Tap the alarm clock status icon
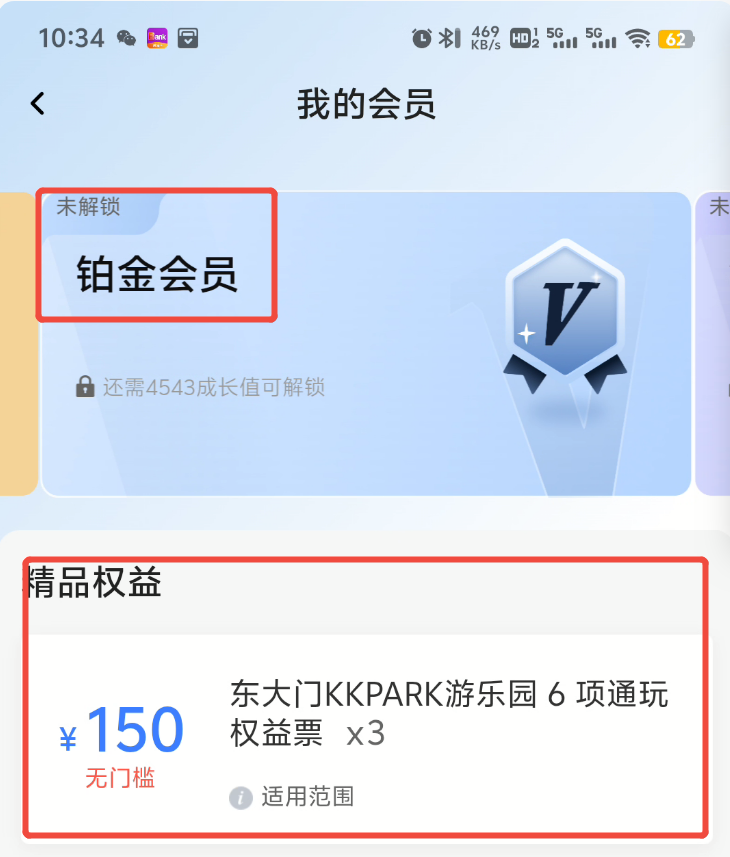 421,38
